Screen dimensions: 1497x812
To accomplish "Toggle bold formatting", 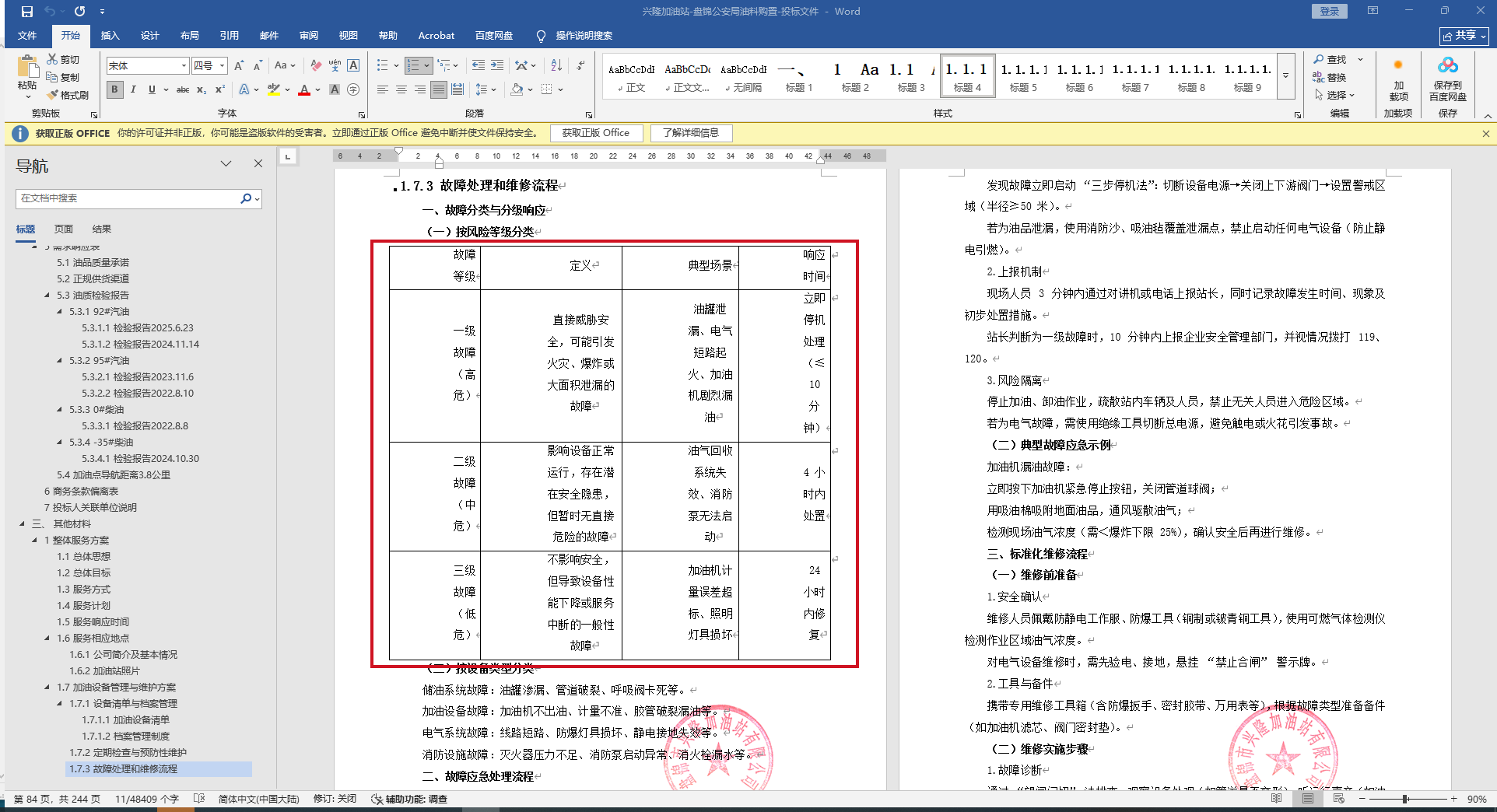I will [114, 89].
